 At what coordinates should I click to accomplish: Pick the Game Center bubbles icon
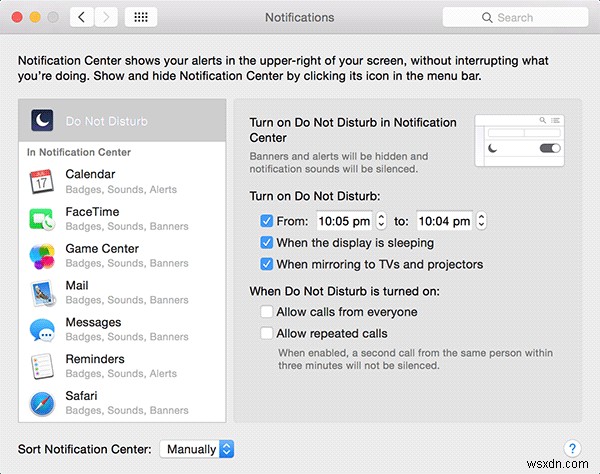pos(42,256)
